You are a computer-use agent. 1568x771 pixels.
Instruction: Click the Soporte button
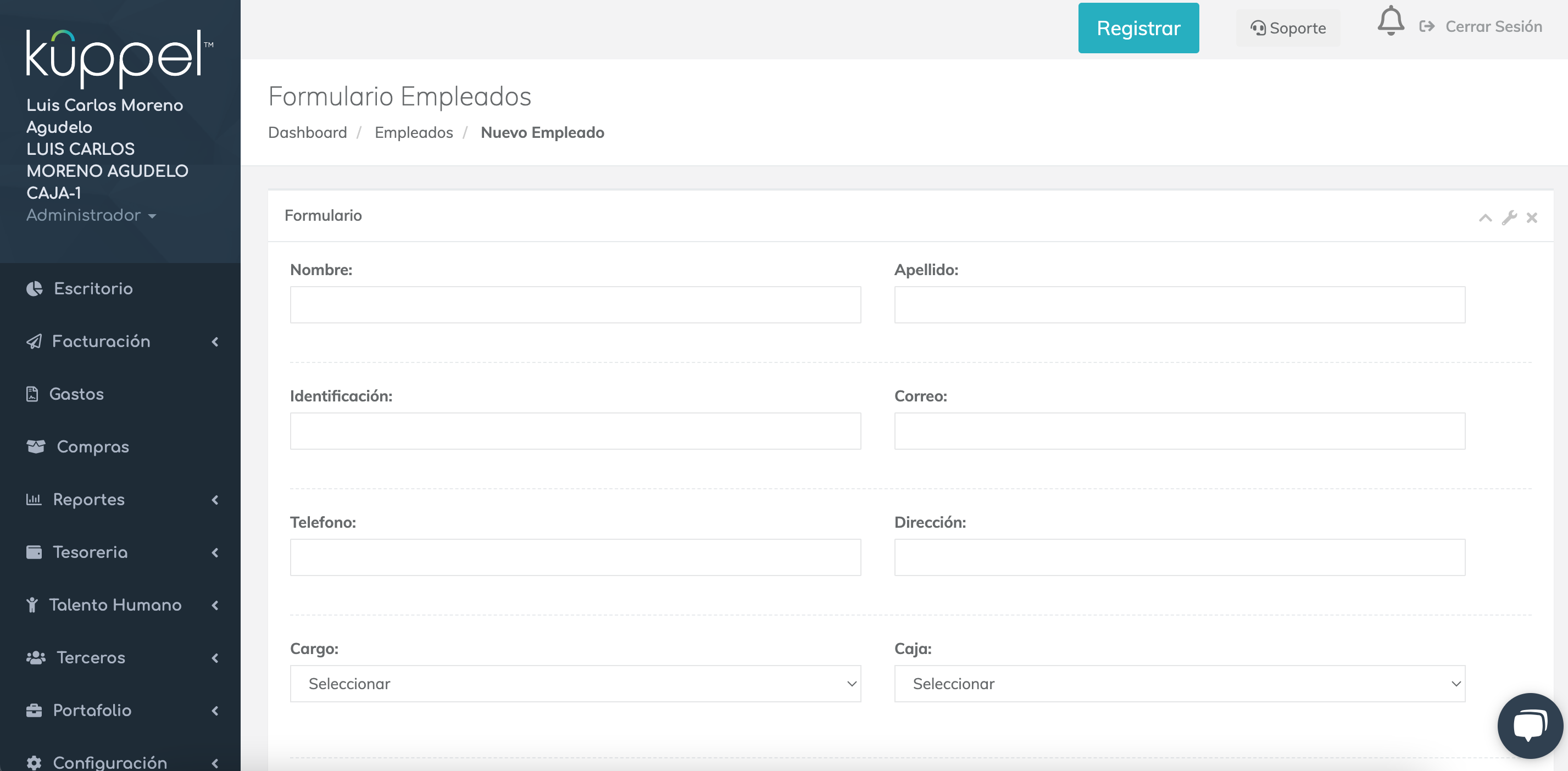pyautogui.click(x=1288, y=28)
